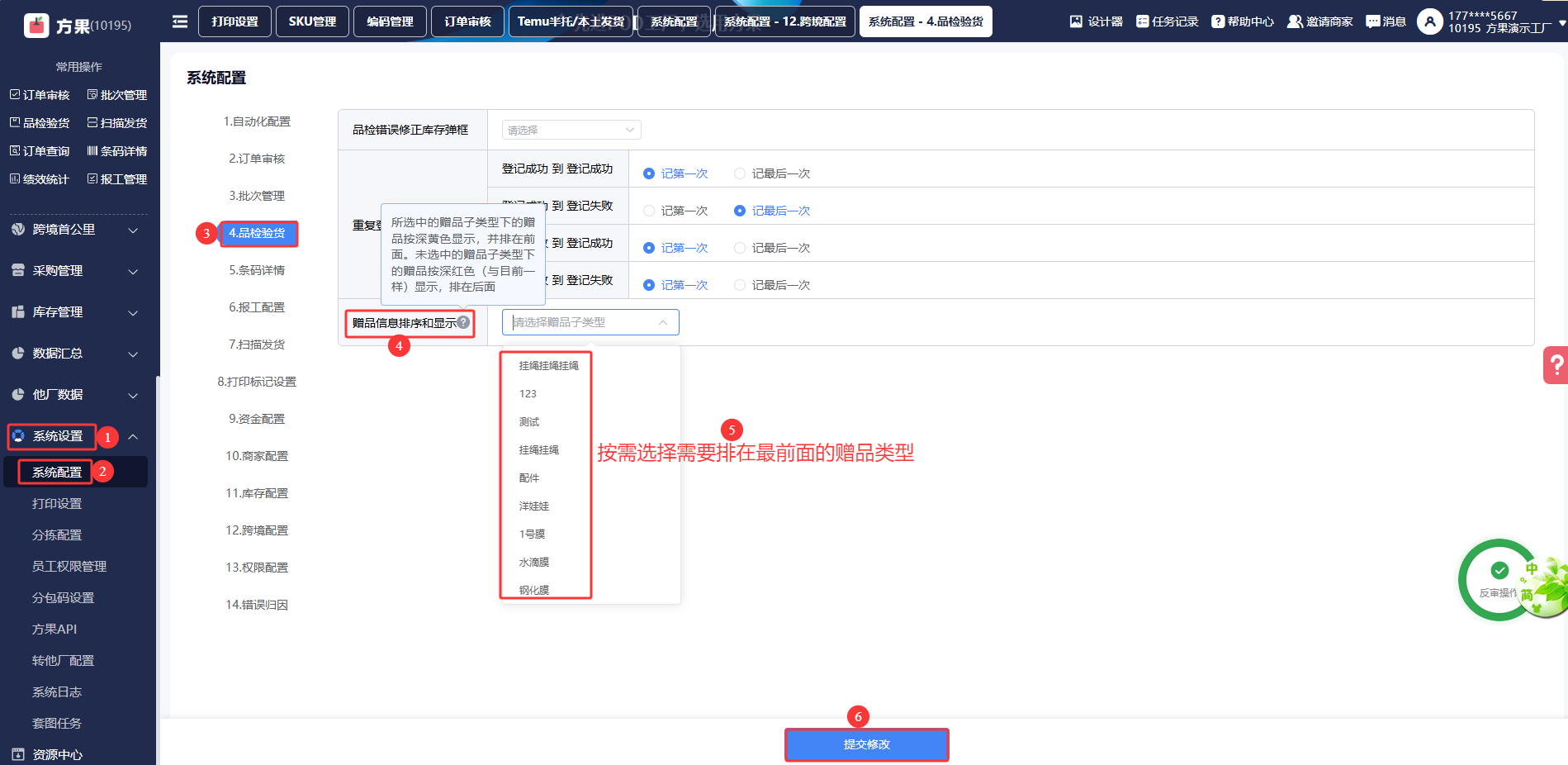Click the 提交修改 submit button
Image resolution: width=1568 pixels, height=765 pixels.
866,744
